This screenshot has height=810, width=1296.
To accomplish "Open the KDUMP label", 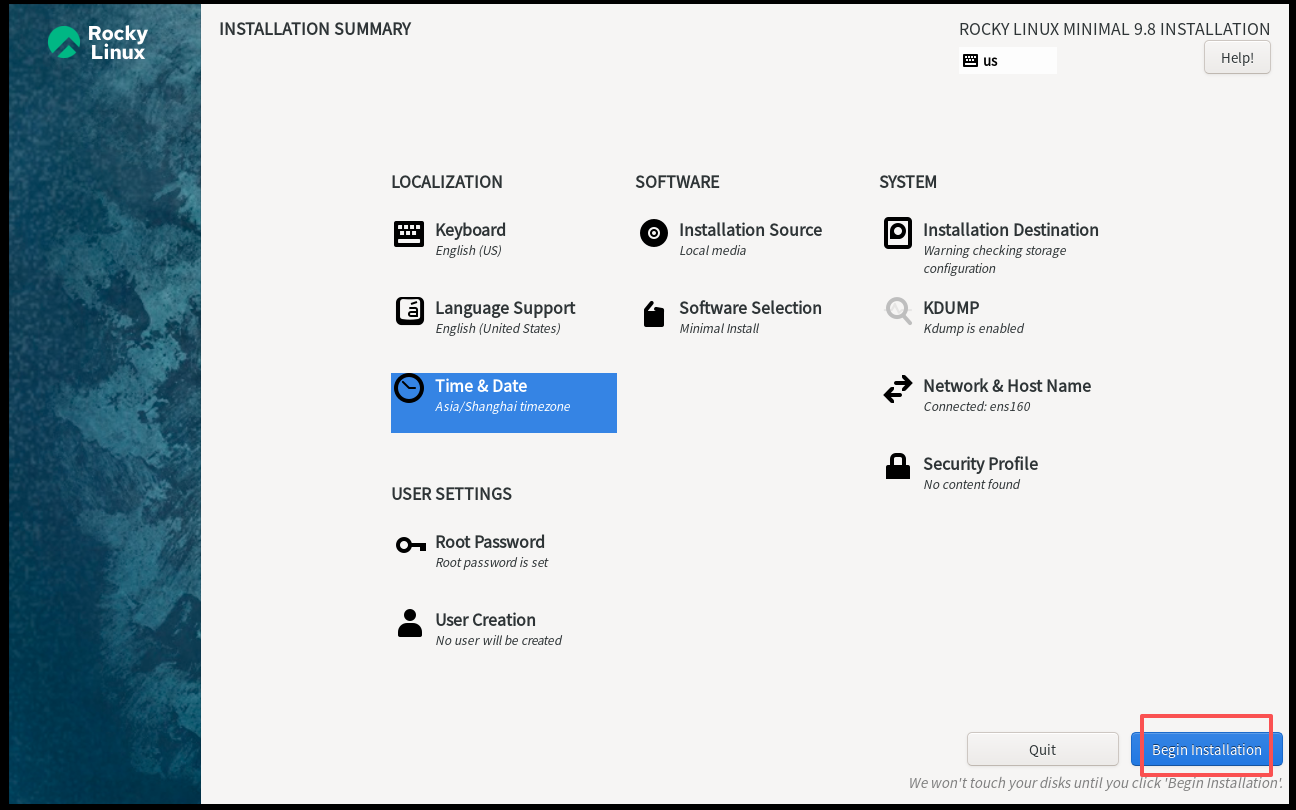I will click(951, 308).
